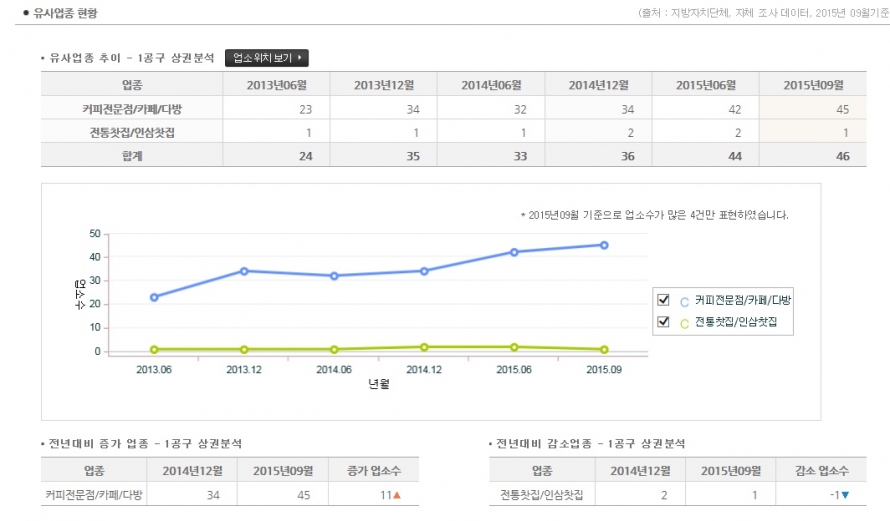Uncheck the 전통찻집/인삼찻집 legend checkbox

tap(662, 322)
